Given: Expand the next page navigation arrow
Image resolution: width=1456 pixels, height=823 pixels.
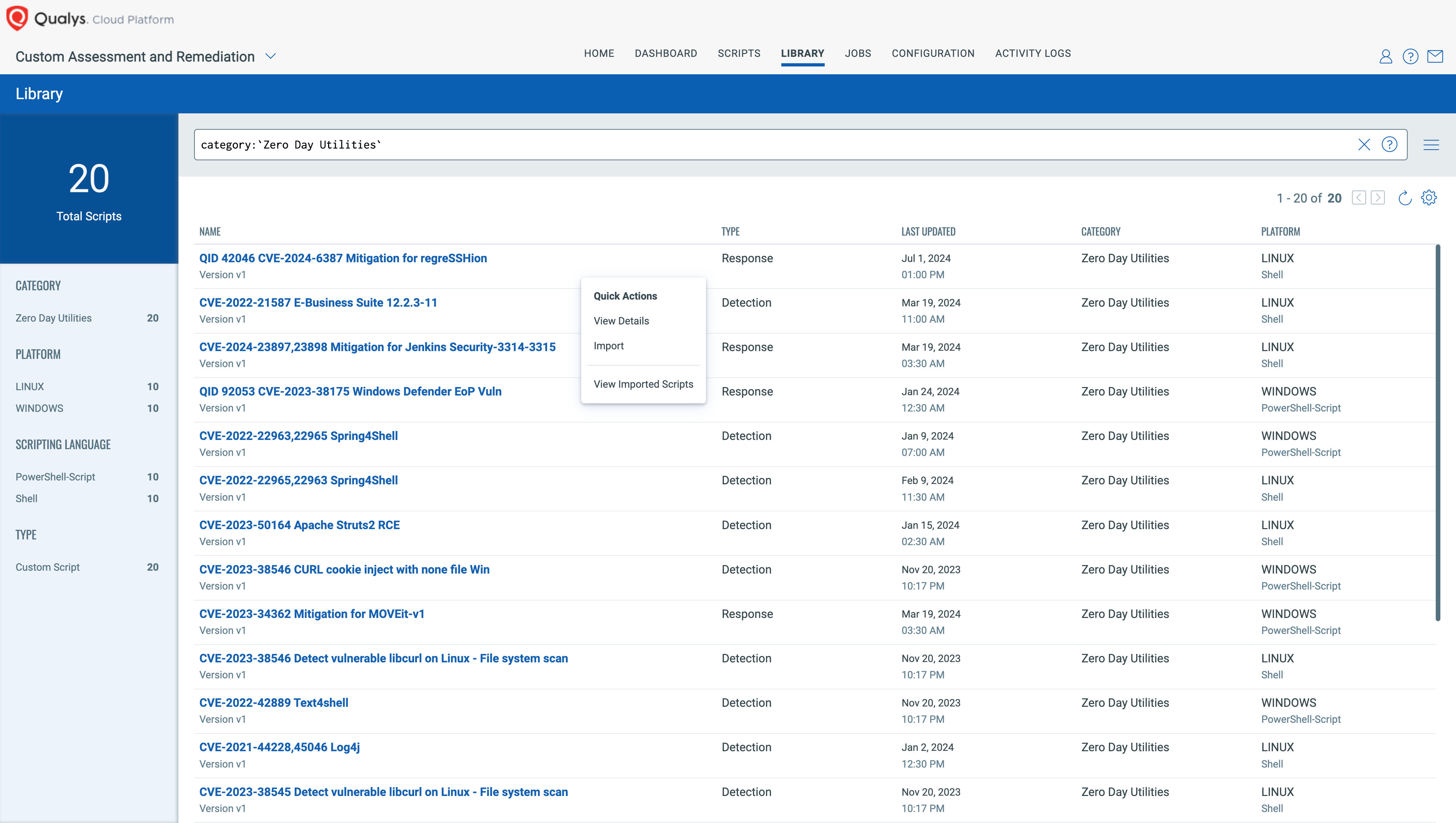Looking at the screenshot, I should (1378, 197).
